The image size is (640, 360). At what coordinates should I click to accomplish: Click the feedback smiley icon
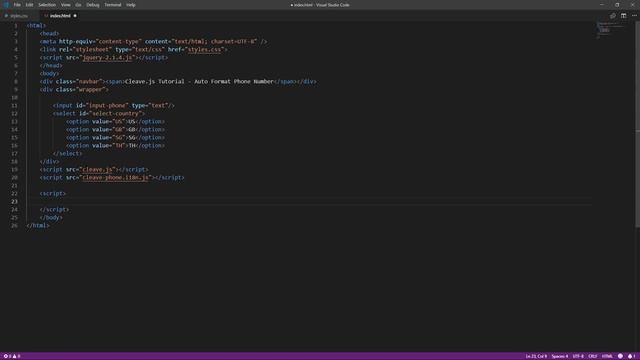click(x=620, y=356)
